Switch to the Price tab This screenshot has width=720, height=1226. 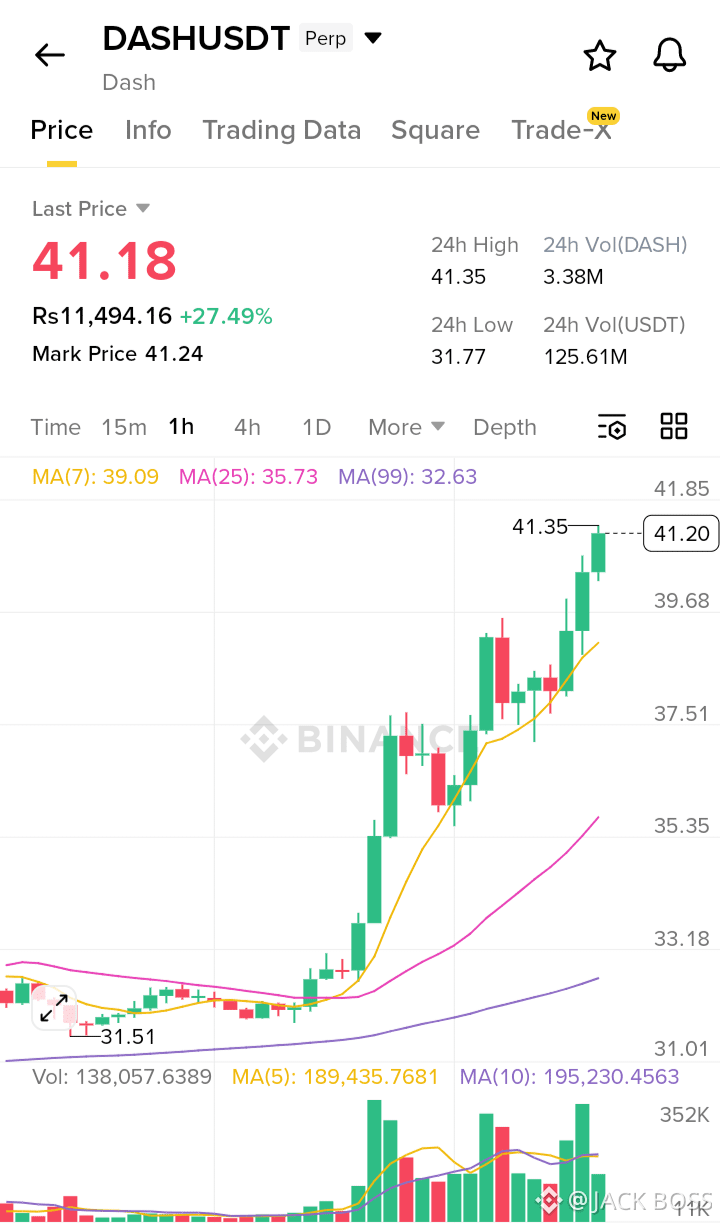pos(62,130)
